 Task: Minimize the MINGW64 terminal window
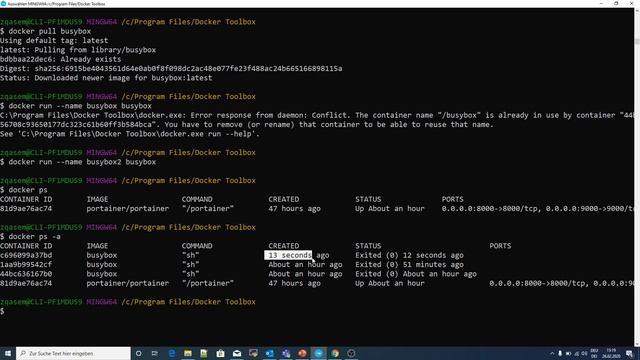point(601,3)
